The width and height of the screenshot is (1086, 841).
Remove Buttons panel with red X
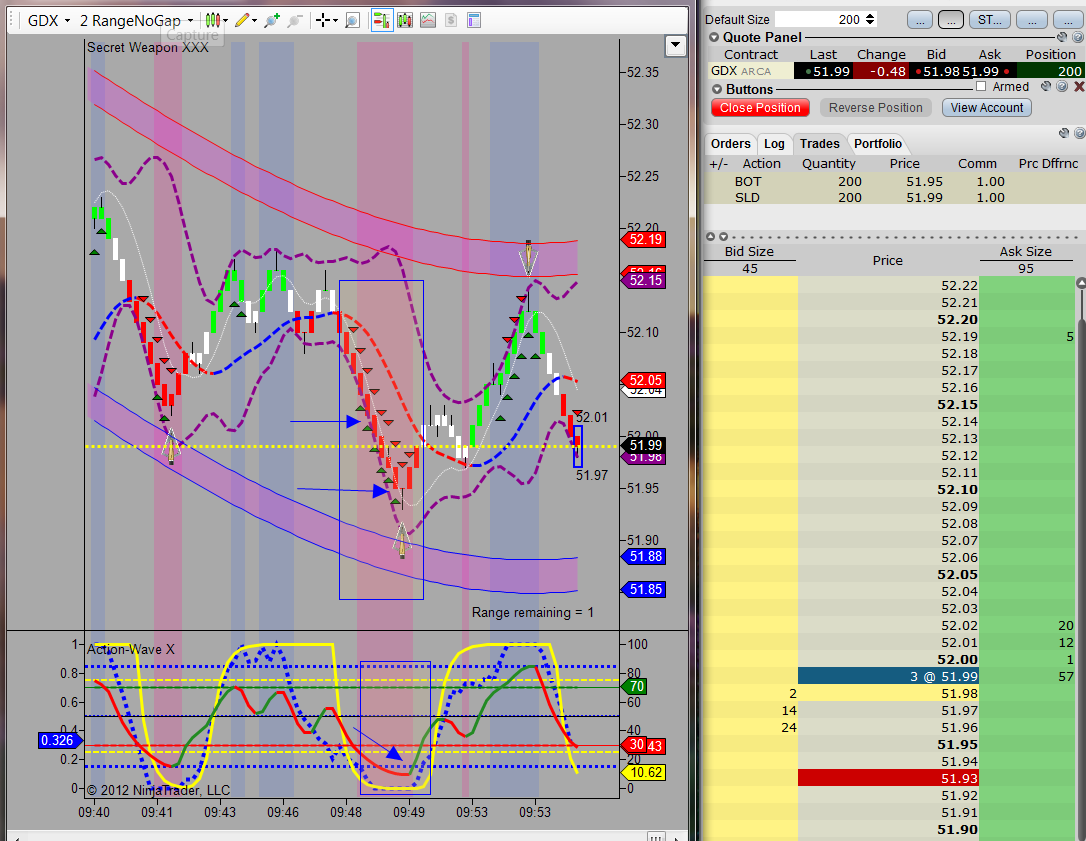1078,87
